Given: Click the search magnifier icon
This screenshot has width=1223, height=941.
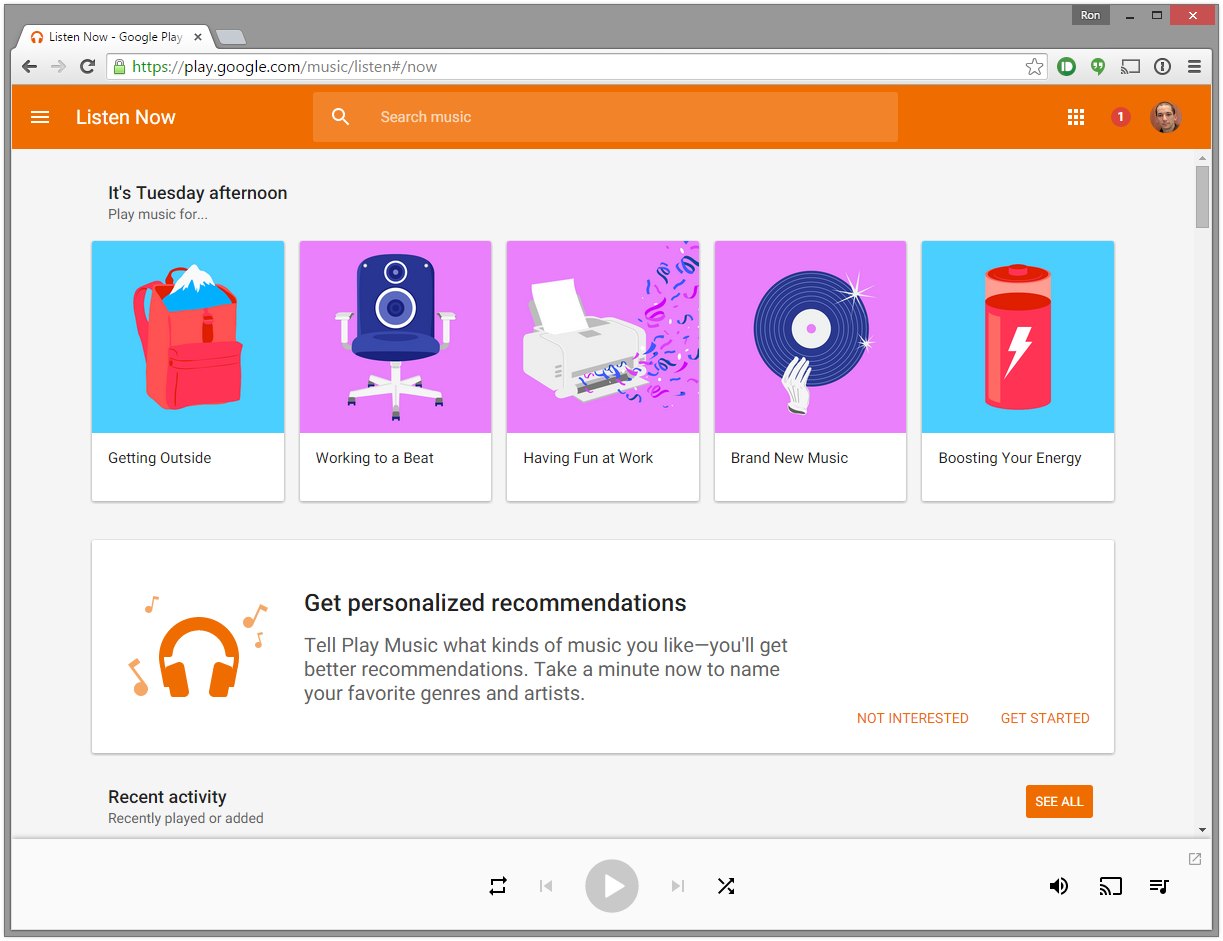Looking at the screenshot, I should (341, 117).
